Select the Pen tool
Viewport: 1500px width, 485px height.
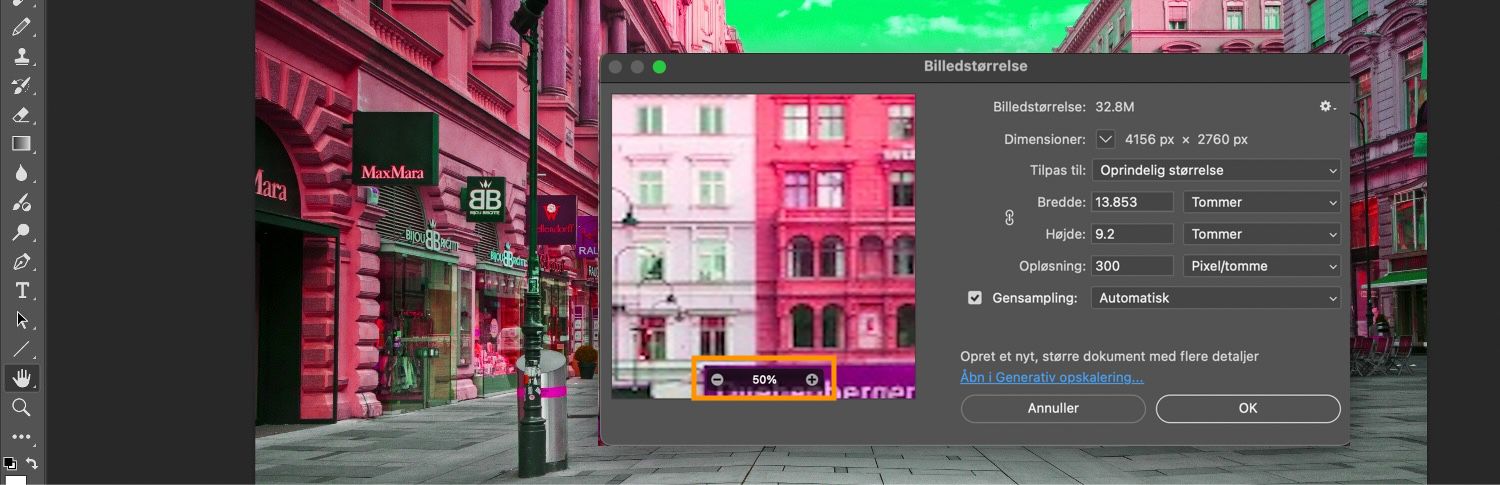(21, 262)
